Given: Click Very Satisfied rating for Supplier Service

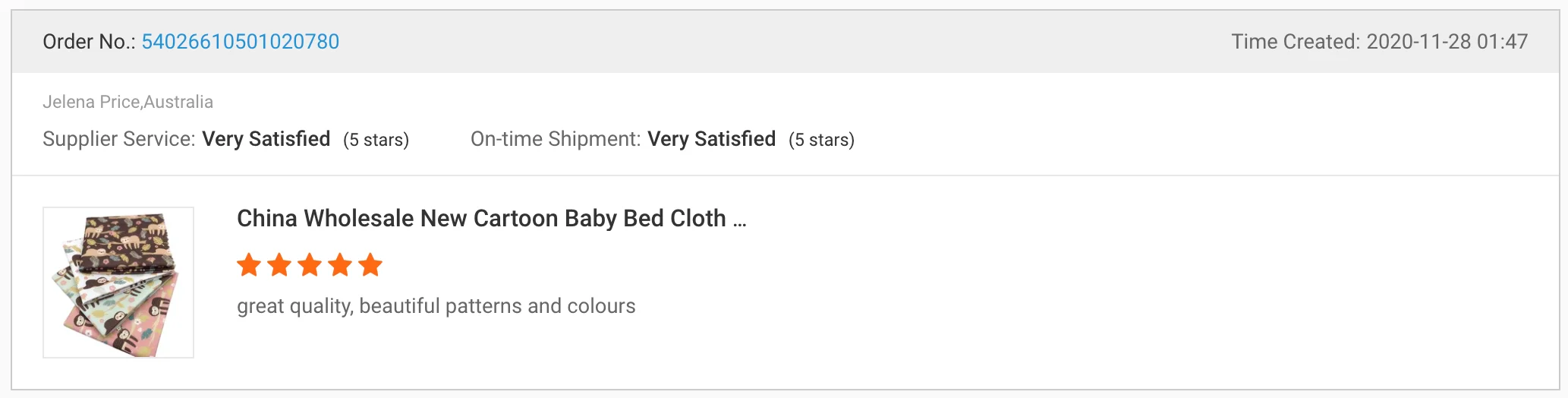Looking at the screenshot, I should tap(266, 139).
